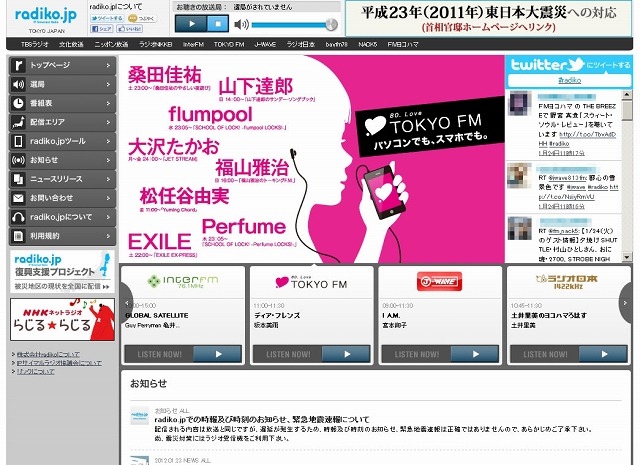Click the Facebook share button
640x465 pixels.
[x=101, y=29]
